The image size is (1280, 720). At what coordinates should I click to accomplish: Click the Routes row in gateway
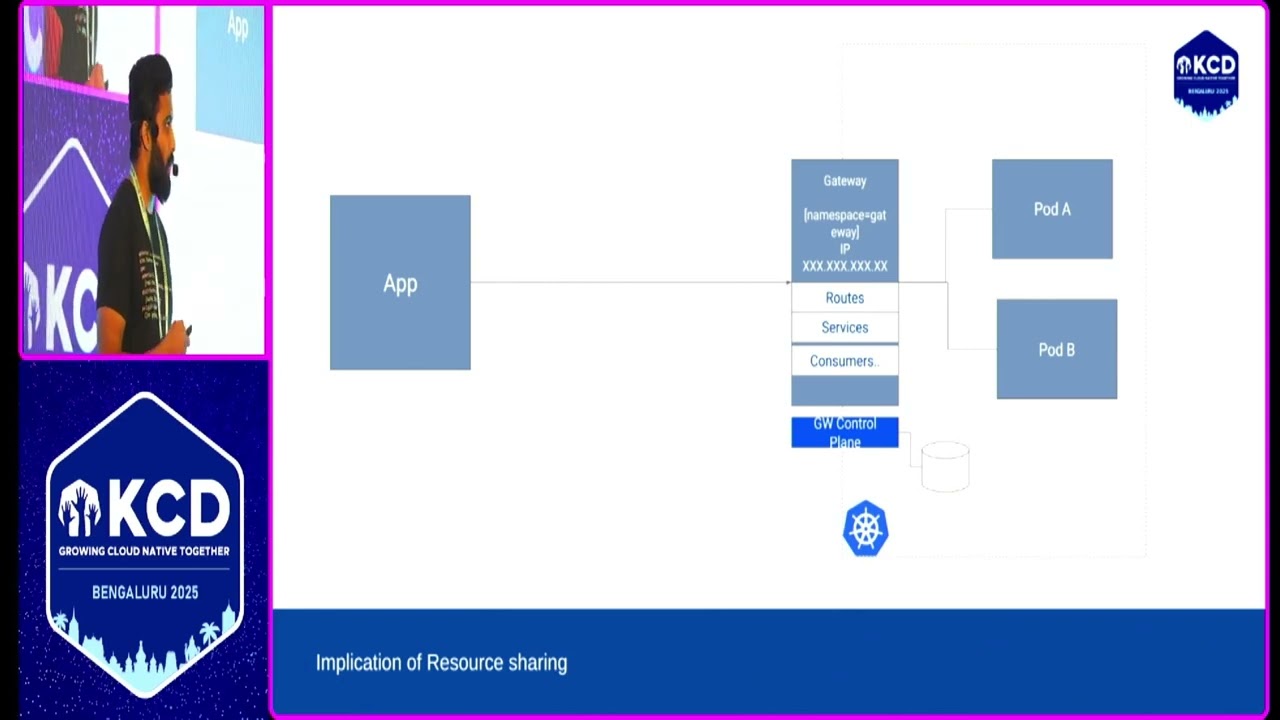tap(845, 298)
